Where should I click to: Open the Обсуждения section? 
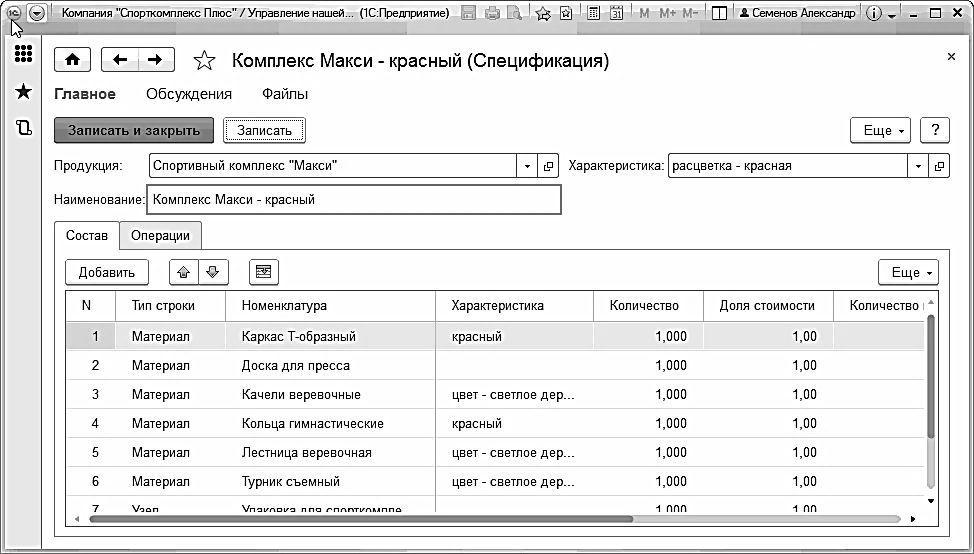[189, 94]
